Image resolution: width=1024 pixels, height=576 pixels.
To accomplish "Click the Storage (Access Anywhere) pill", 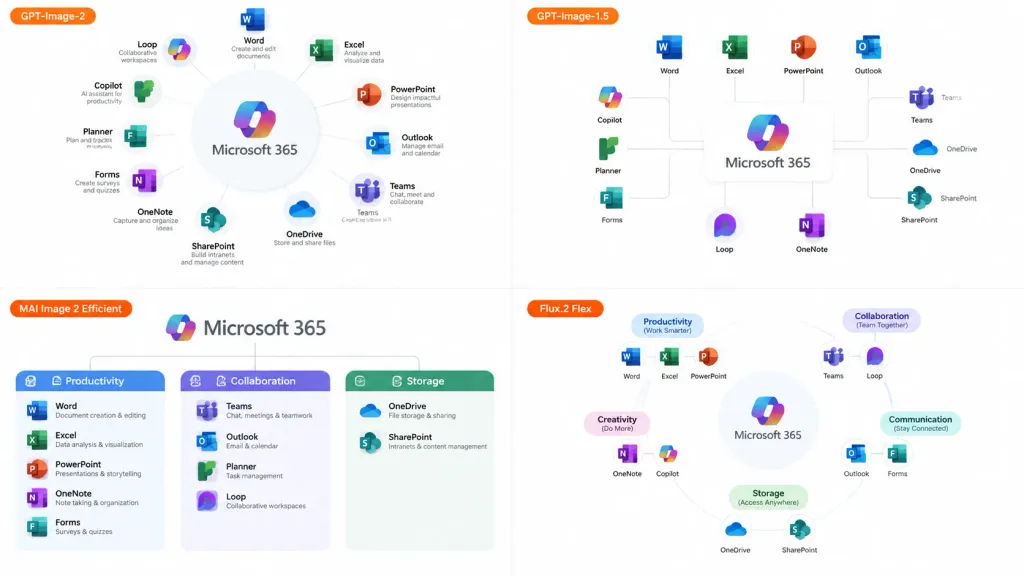I will pos(768,497).
